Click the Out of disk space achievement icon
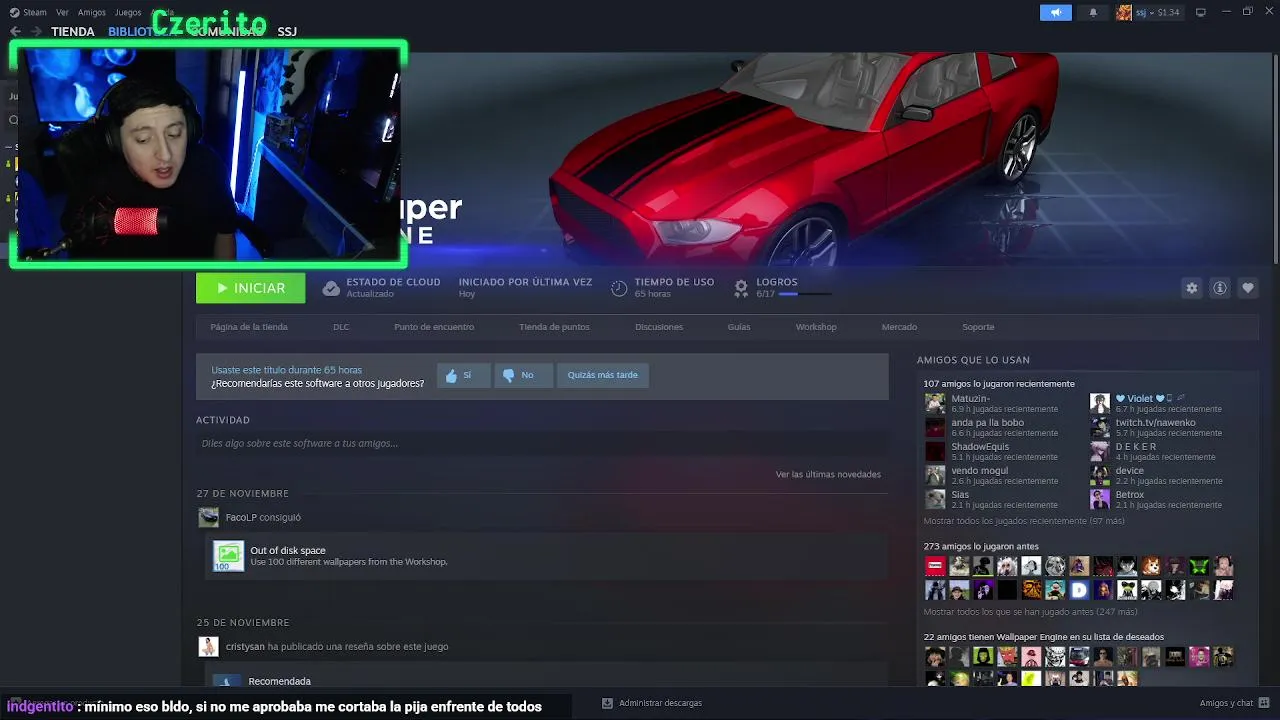Screen dimensions: 1280x720 pyautogui.click(x=228, y=556)
